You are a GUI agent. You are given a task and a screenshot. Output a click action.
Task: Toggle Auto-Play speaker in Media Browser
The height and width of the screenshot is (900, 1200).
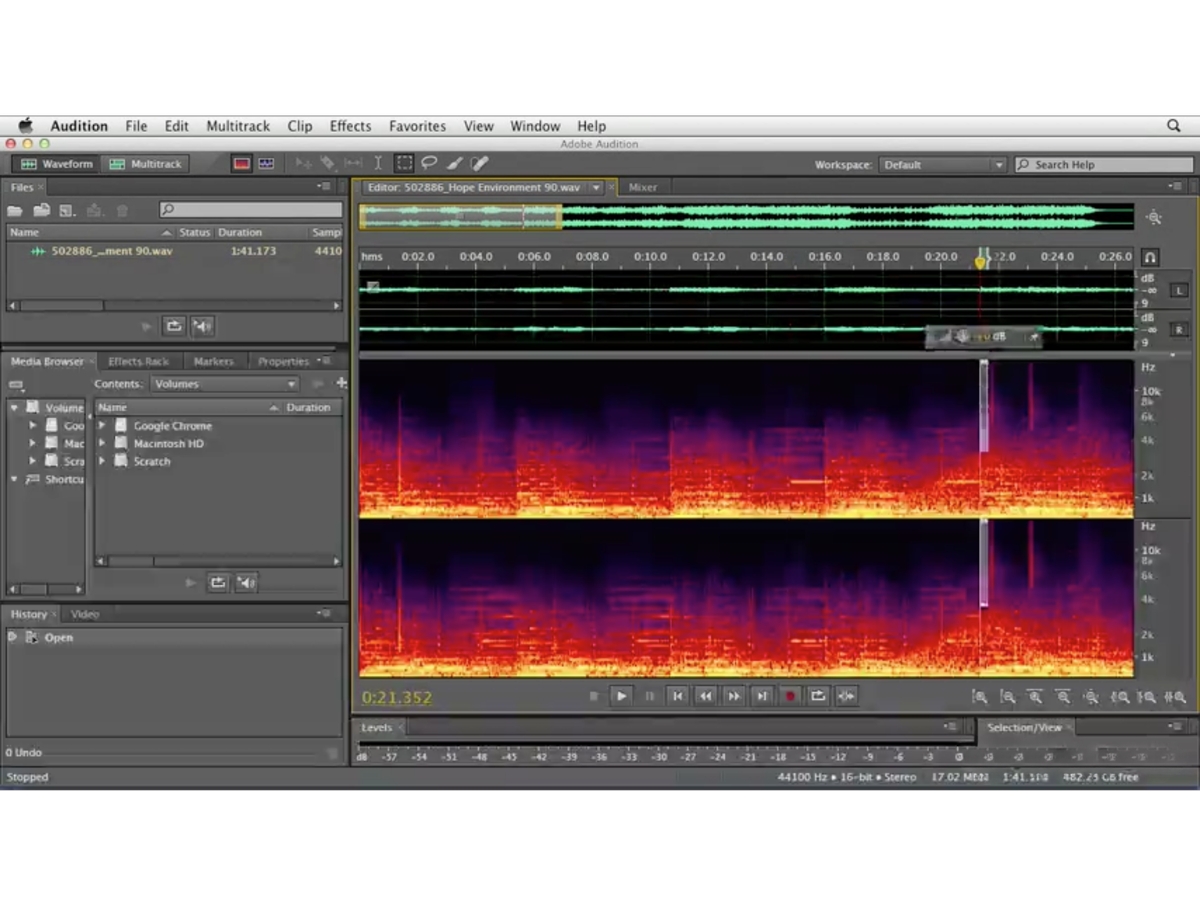(246, 583)
